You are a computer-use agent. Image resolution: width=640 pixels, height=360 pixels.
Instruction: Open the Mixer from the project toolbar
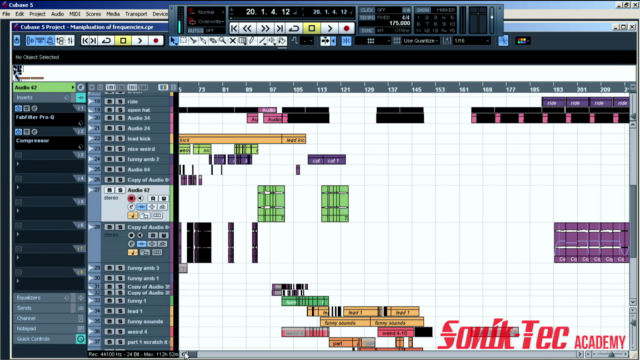point(71,41)
